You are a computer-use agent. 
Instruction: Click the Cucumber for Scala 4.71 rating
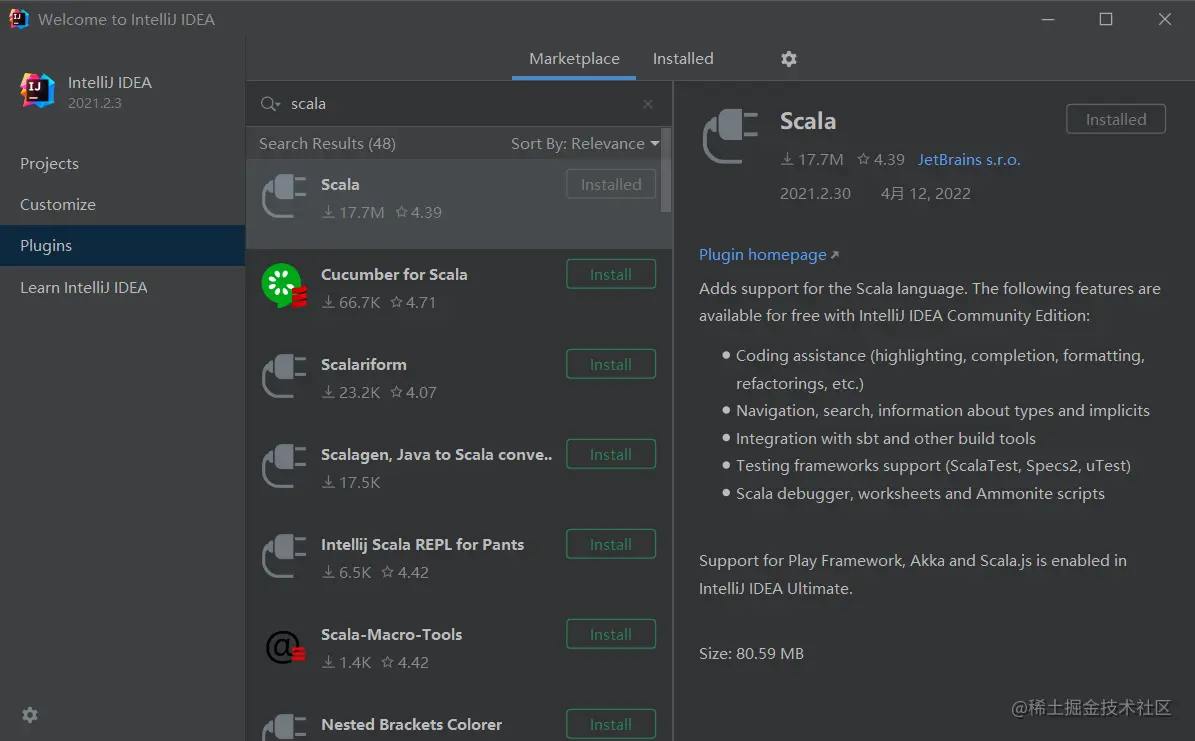413,303
